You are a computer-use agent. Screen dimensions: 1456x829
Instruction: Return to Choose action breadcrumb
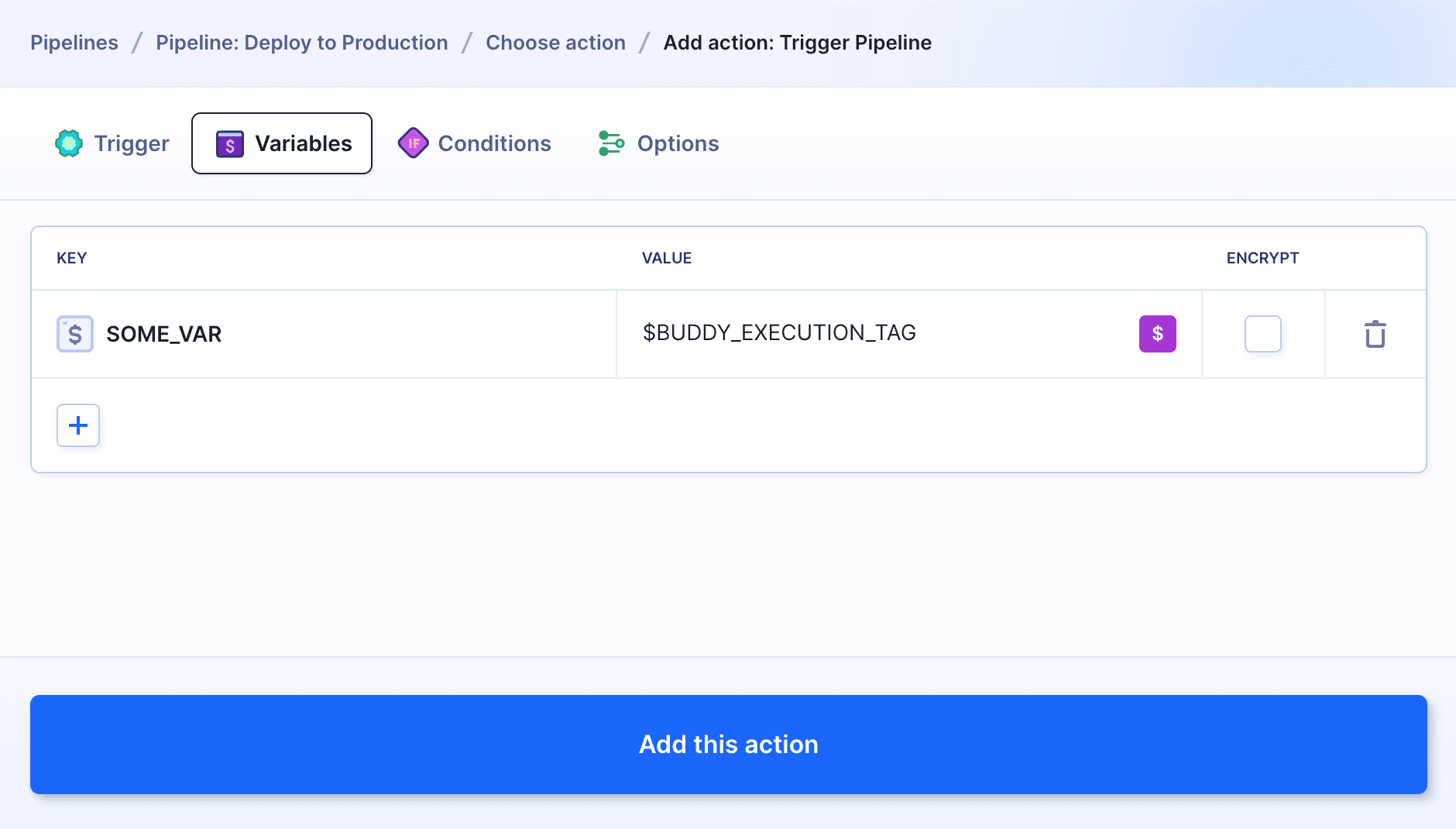pos(555,43)
